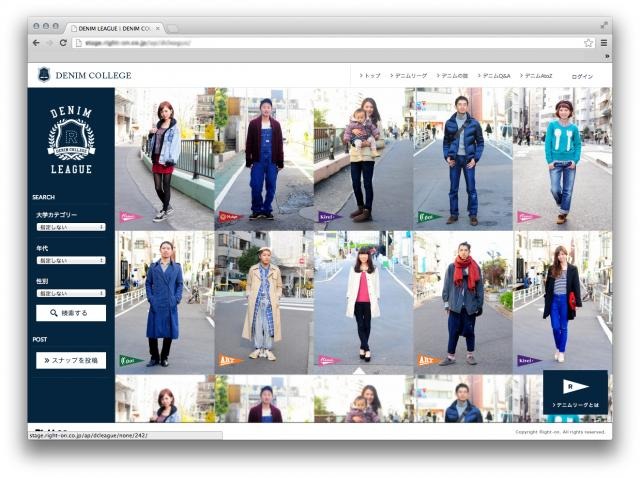Viewport: 640px width, 478px height.
Task: Click the purple pennant on the mother-with-baby photo
Action: point(330,217)
